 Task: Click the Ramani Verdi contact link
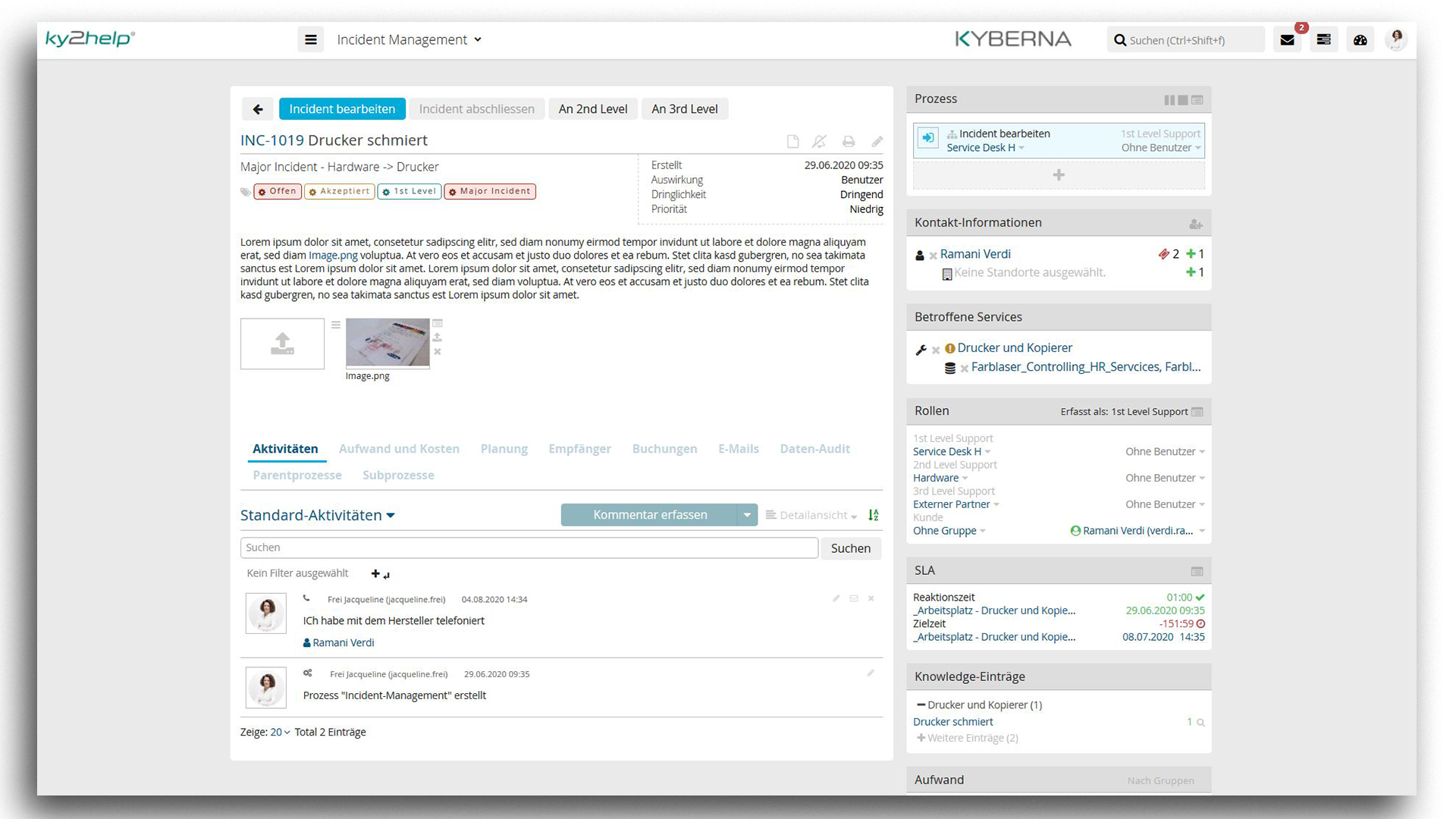pyautogui.click(x=974, y=253)
